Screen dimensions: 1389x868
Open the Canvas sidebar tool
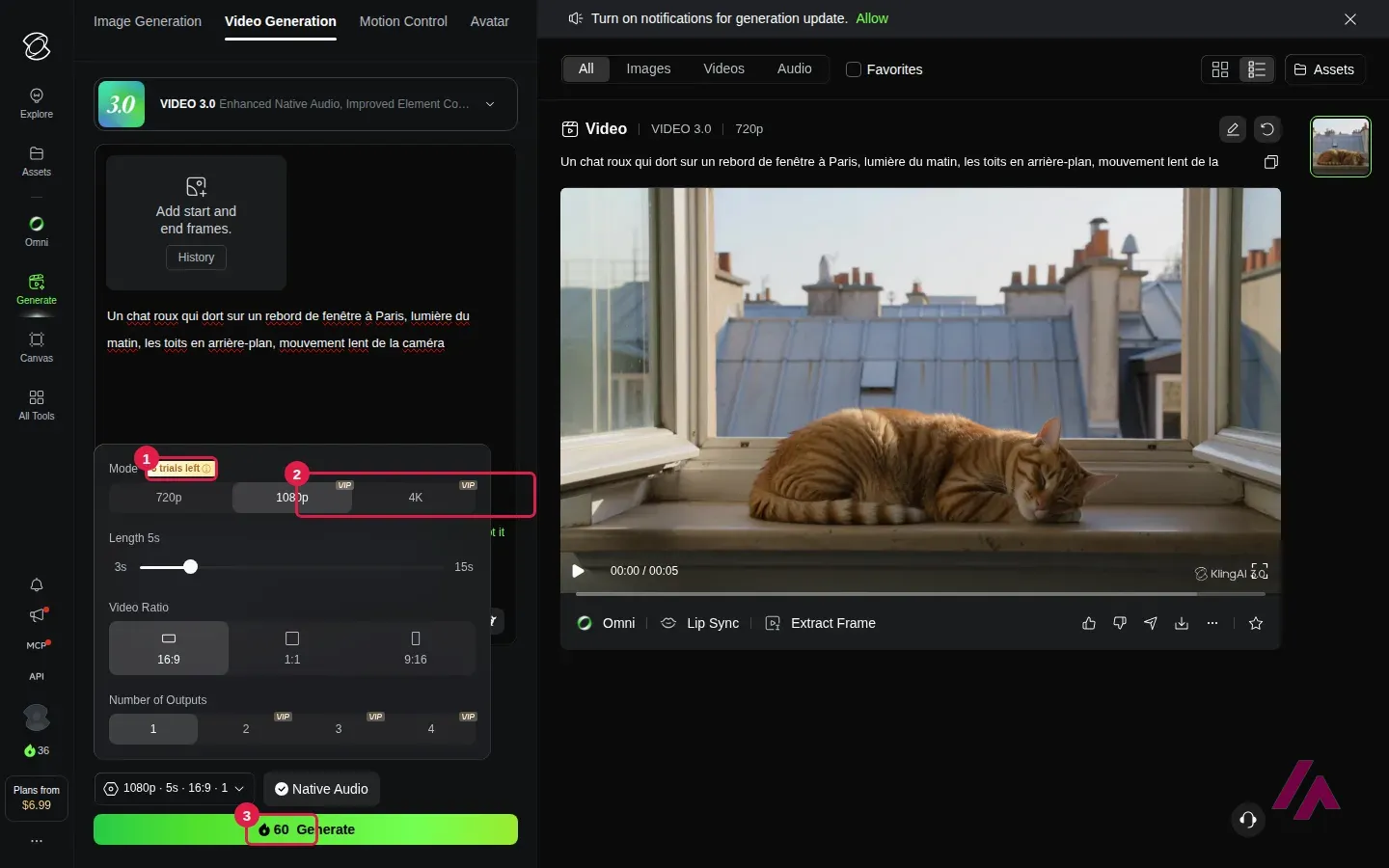point(37,347)
